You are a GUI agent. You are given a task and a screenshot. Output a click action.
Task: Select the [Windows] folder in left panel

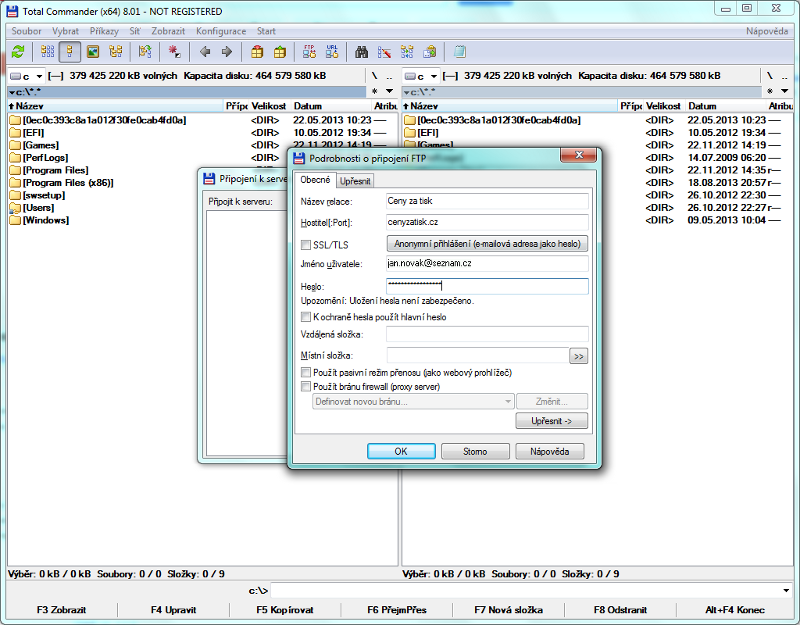[x=46, y=220]
